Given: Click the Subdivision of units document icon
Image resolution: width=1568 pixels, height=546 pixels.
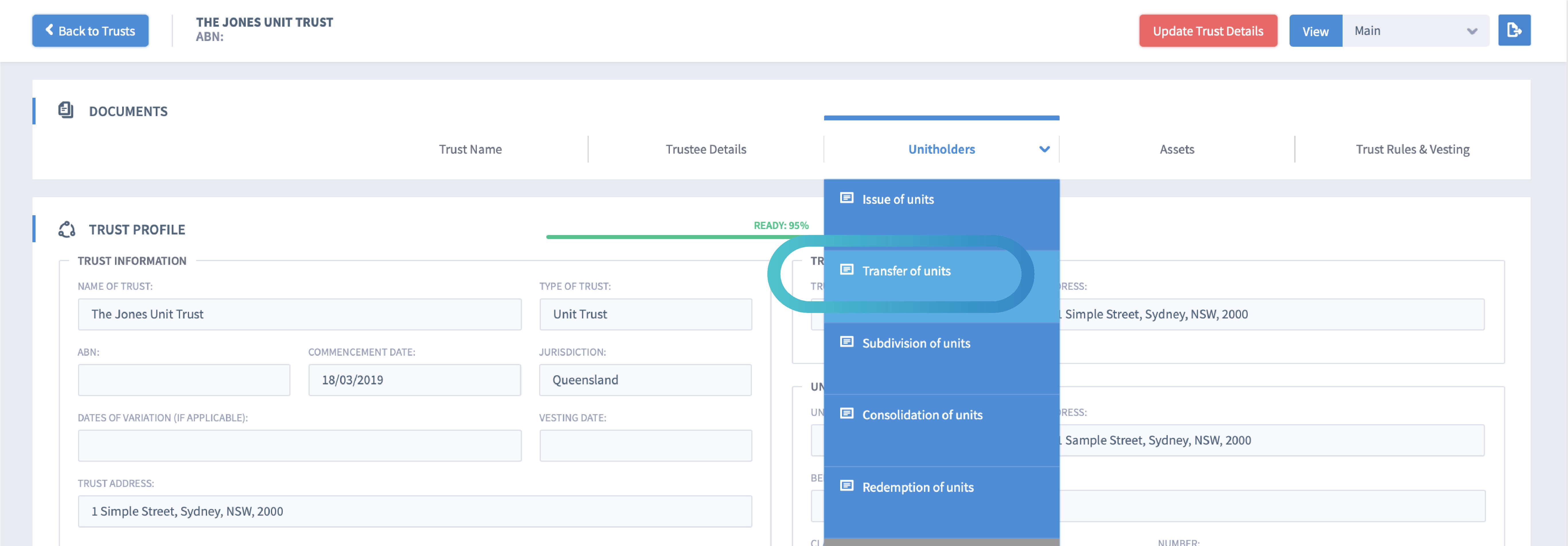Looking at the screenshot, I should [x=847, y=342].
